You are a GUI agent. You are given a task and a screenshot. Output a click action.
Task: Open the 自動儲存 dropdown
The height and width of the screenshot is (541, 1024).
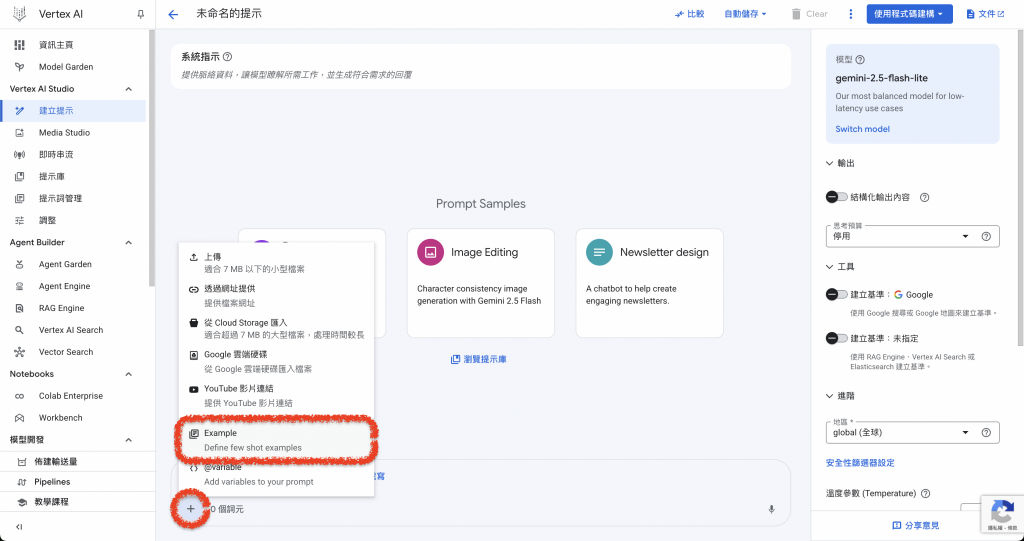(x=745, y=14)
